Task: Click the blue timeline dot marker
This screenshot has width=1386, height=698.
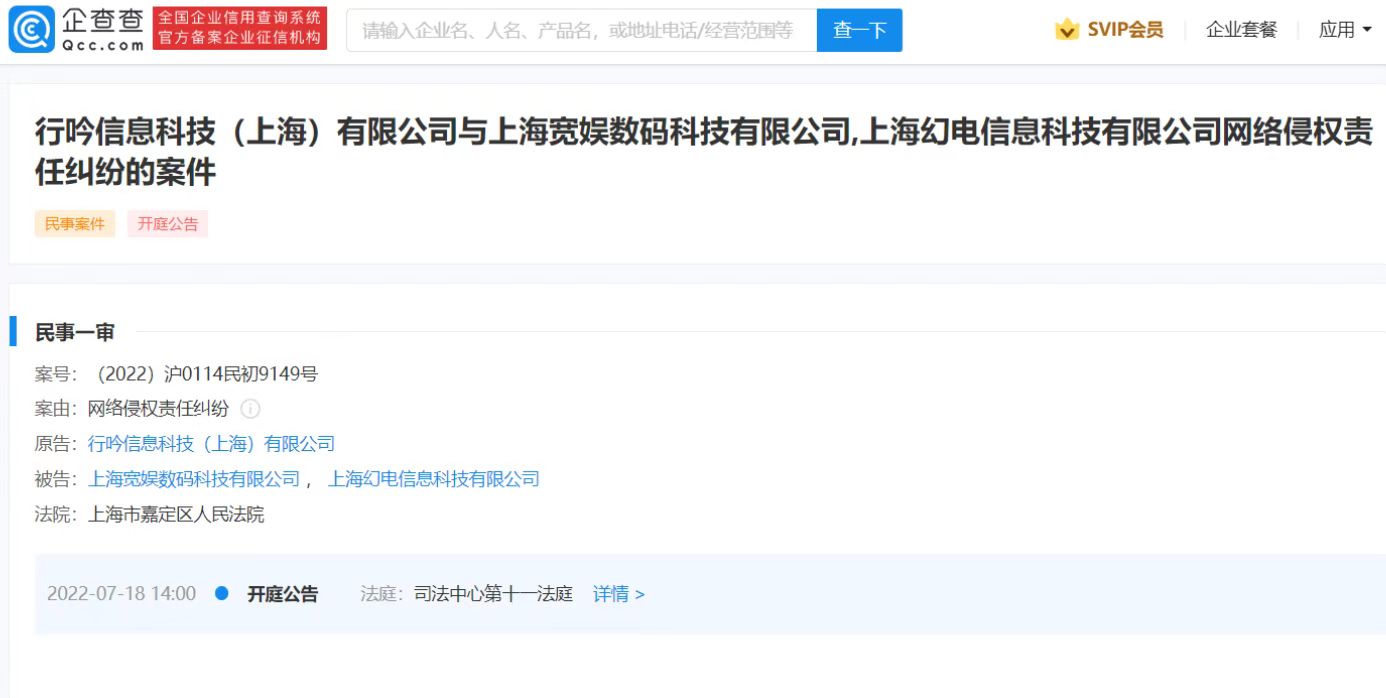Action: click(222, 593)
